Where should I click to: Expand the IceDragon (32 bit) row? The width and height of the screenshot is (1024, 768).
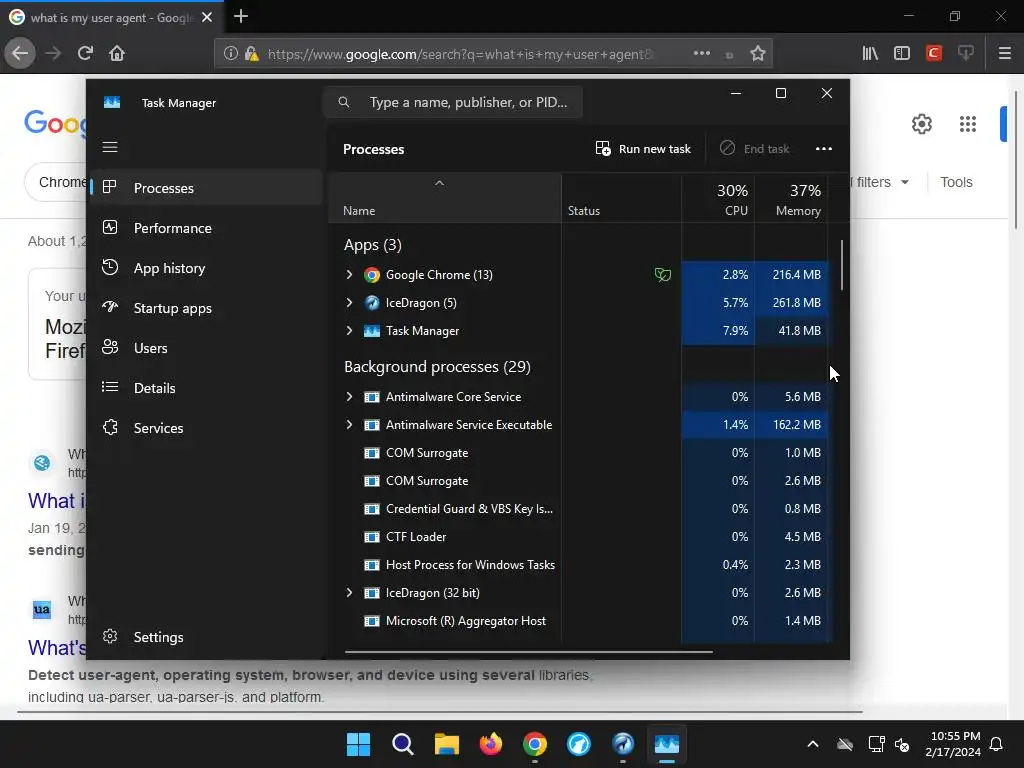pos(349,592)
